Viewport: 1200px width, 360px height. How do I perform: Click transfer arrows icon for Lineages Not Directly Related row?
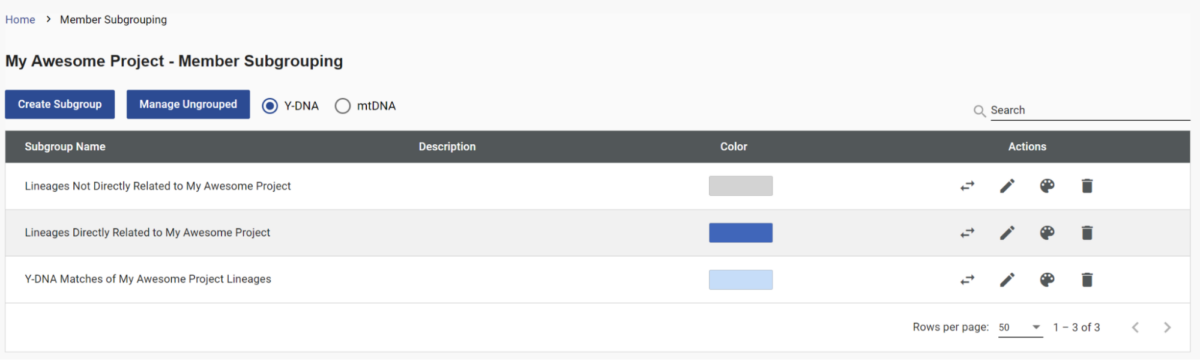click(967, 186)
